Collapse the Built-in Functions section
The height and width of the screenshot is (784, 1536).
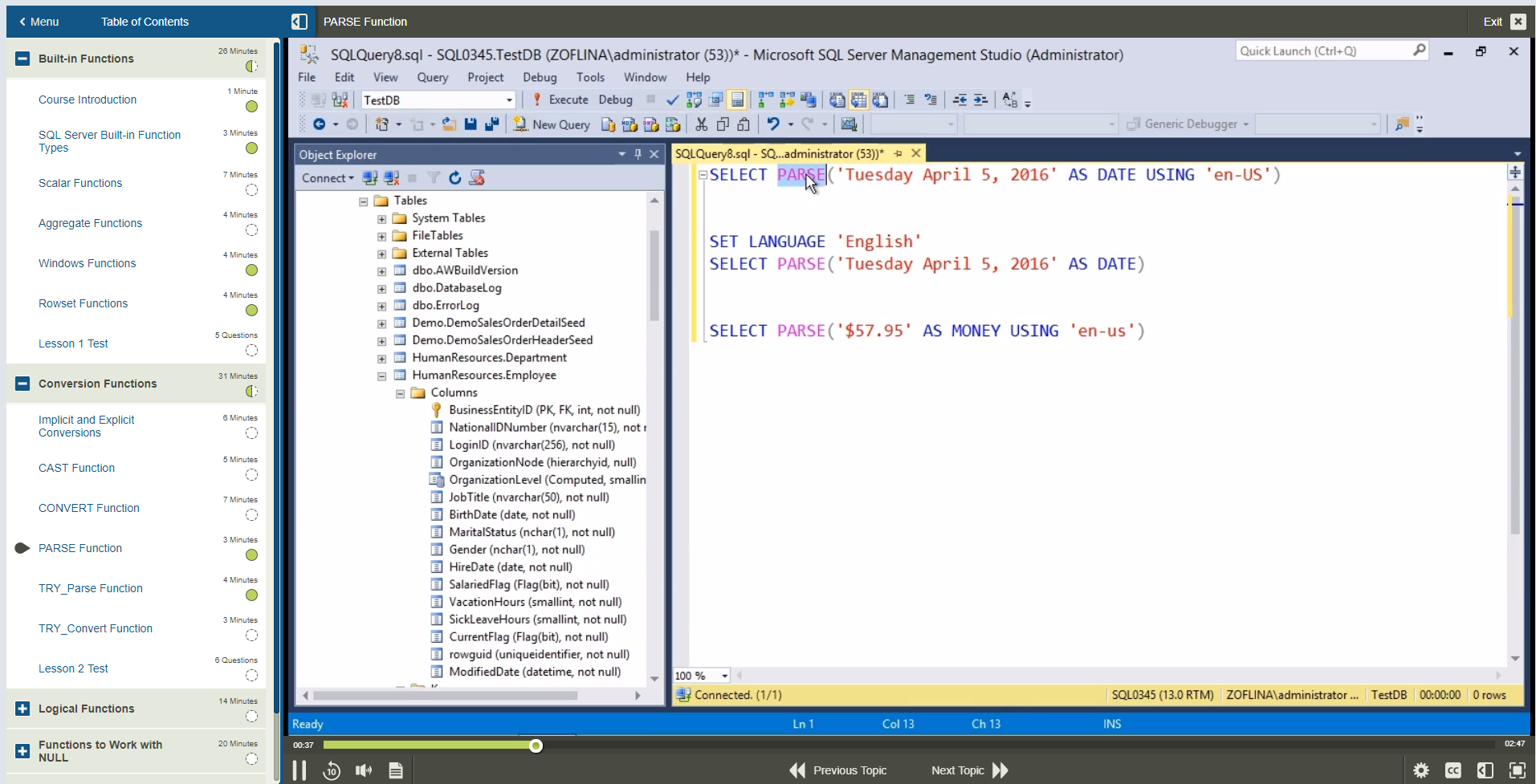(x=22, y=58)
